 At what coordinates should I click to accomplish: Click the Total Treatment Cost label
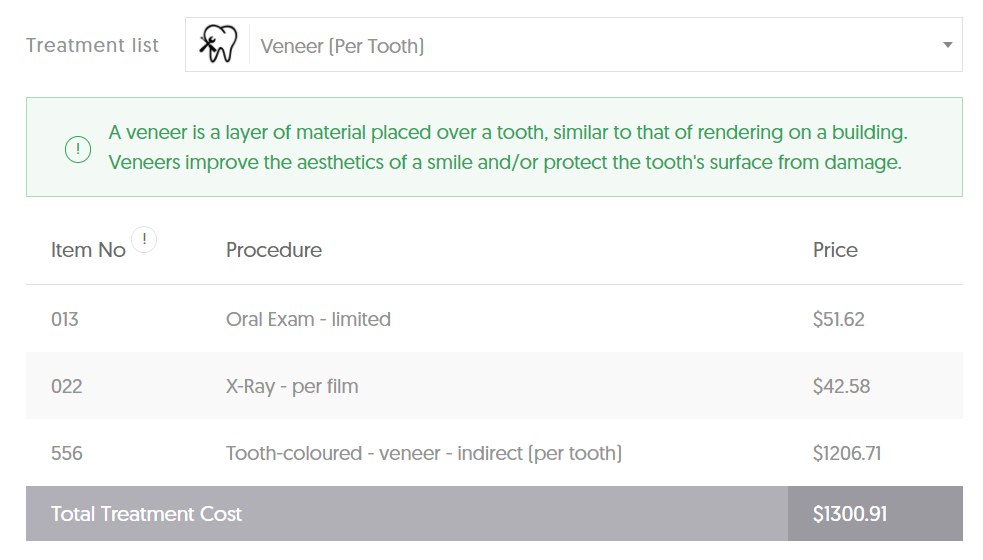(146, 514)
